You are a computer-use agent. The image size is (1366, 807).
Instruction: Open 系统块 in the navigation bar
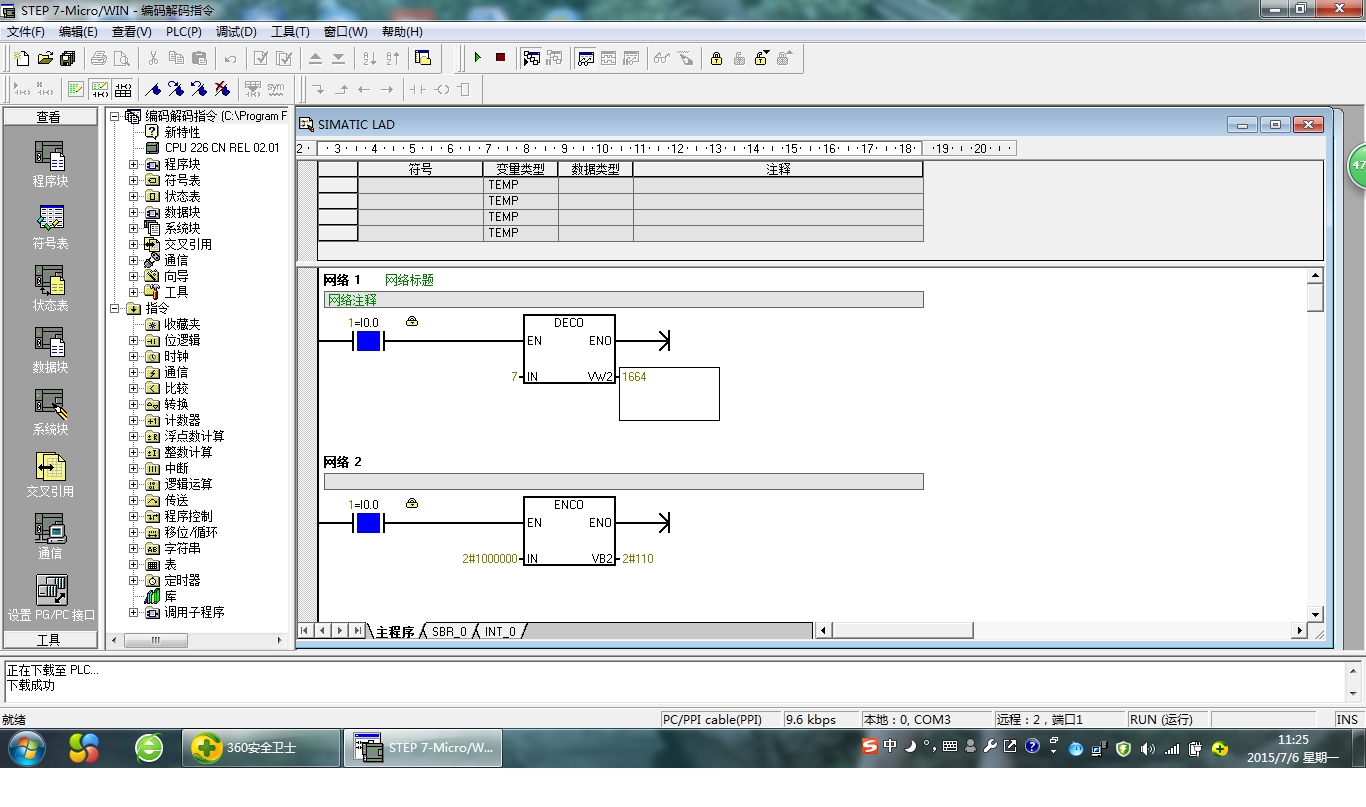pyautogui.click(x=50, y=413)
